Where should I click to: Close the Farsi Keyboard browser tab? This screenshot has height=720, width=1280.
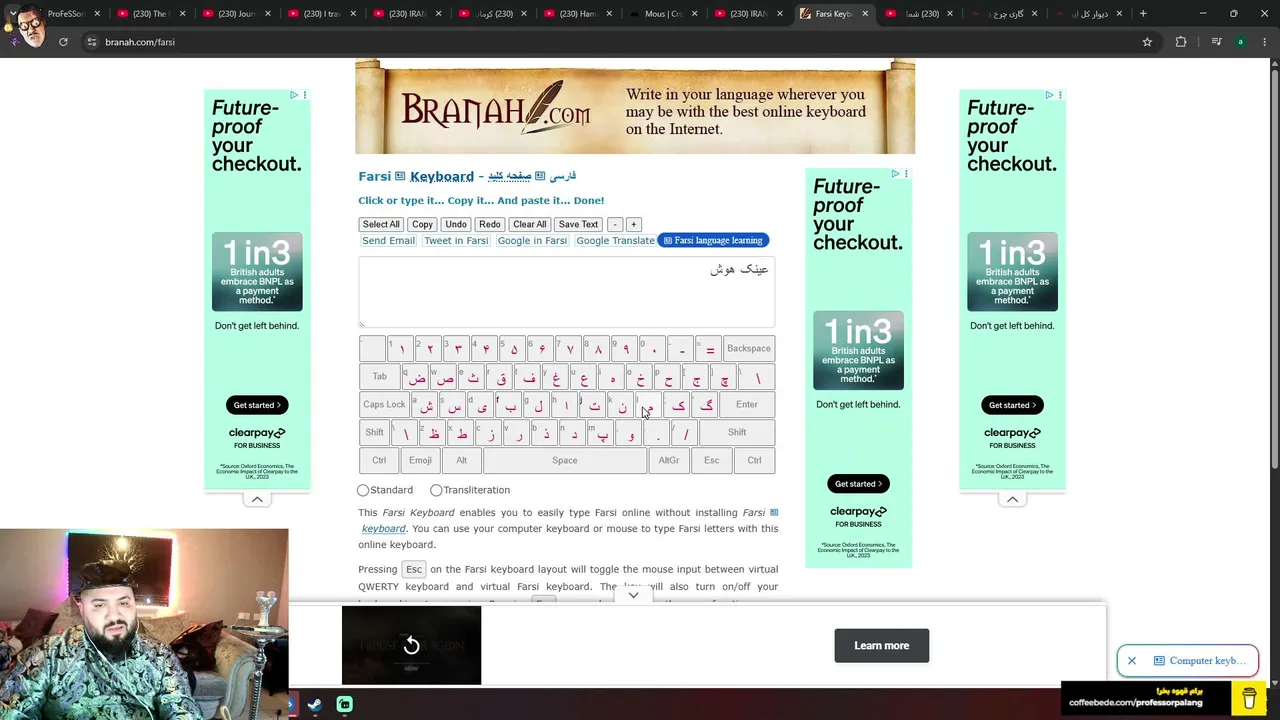pos(865,14)
